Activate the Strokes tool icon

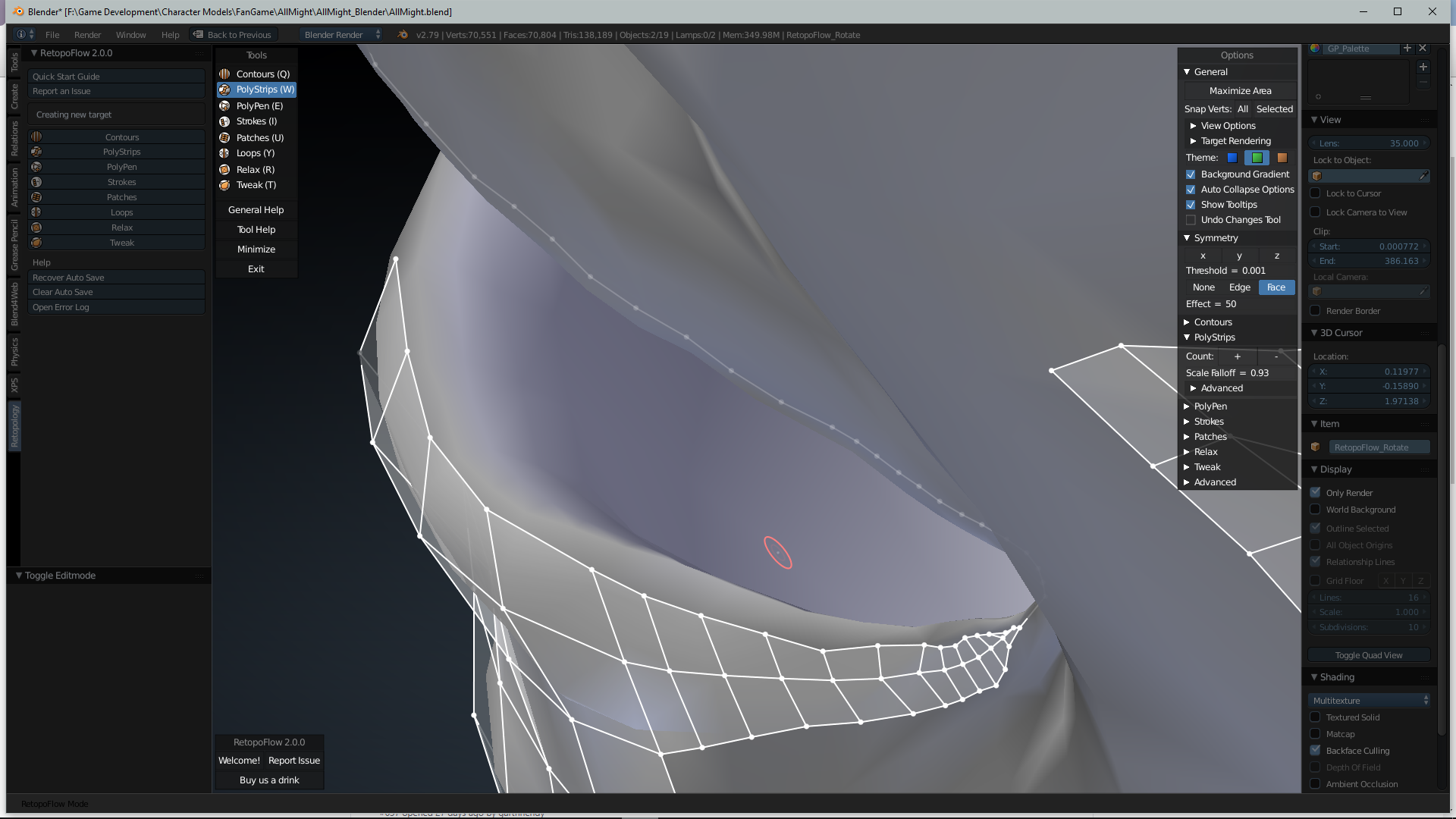coord(224,121)
